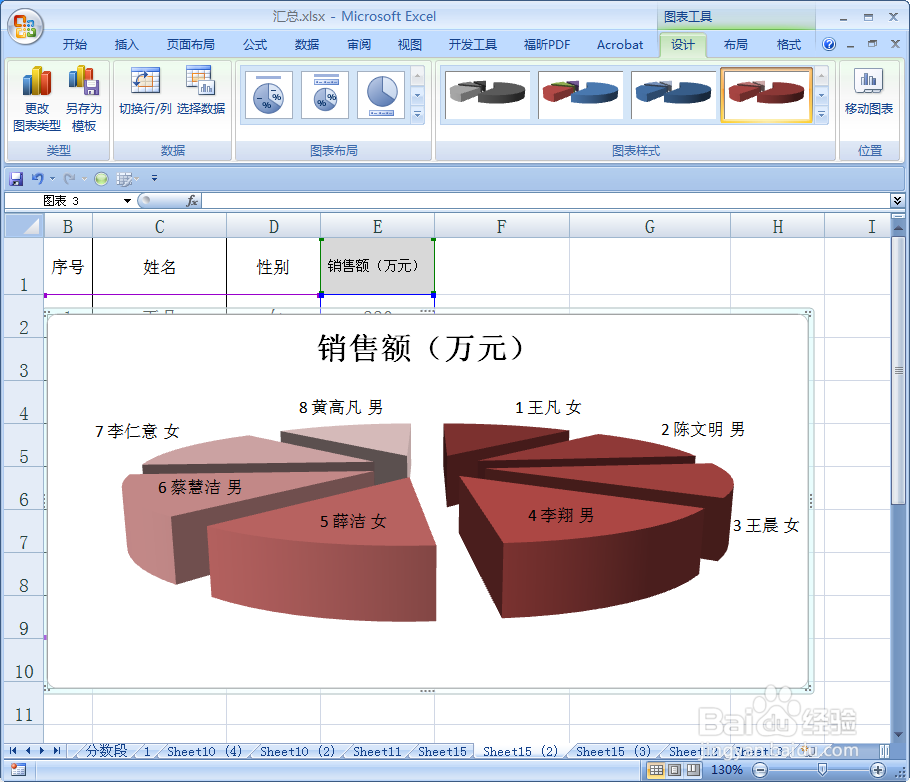Click the Save icon in quick access toolbar

tap(16, 179)
